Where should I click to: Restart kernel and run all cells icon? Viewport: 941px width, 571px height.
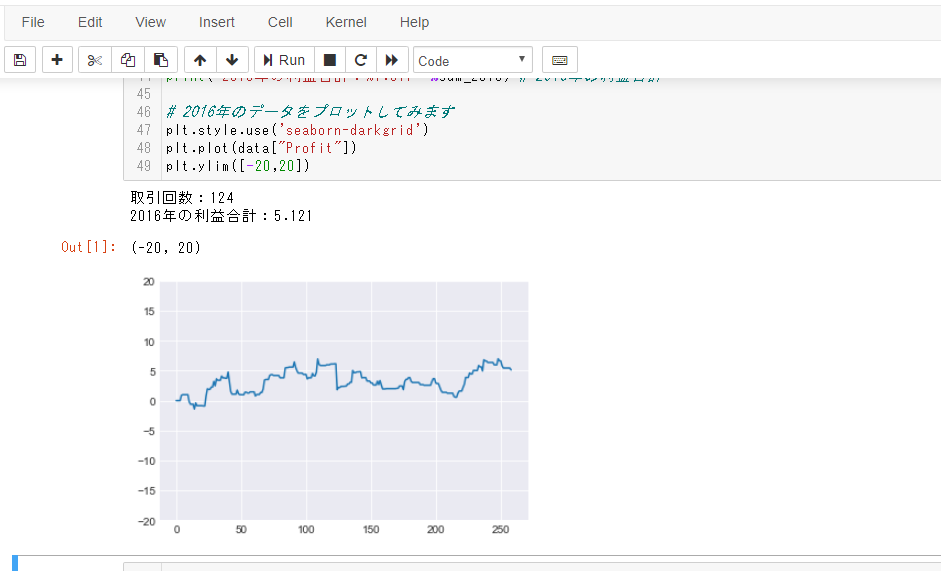392,60
